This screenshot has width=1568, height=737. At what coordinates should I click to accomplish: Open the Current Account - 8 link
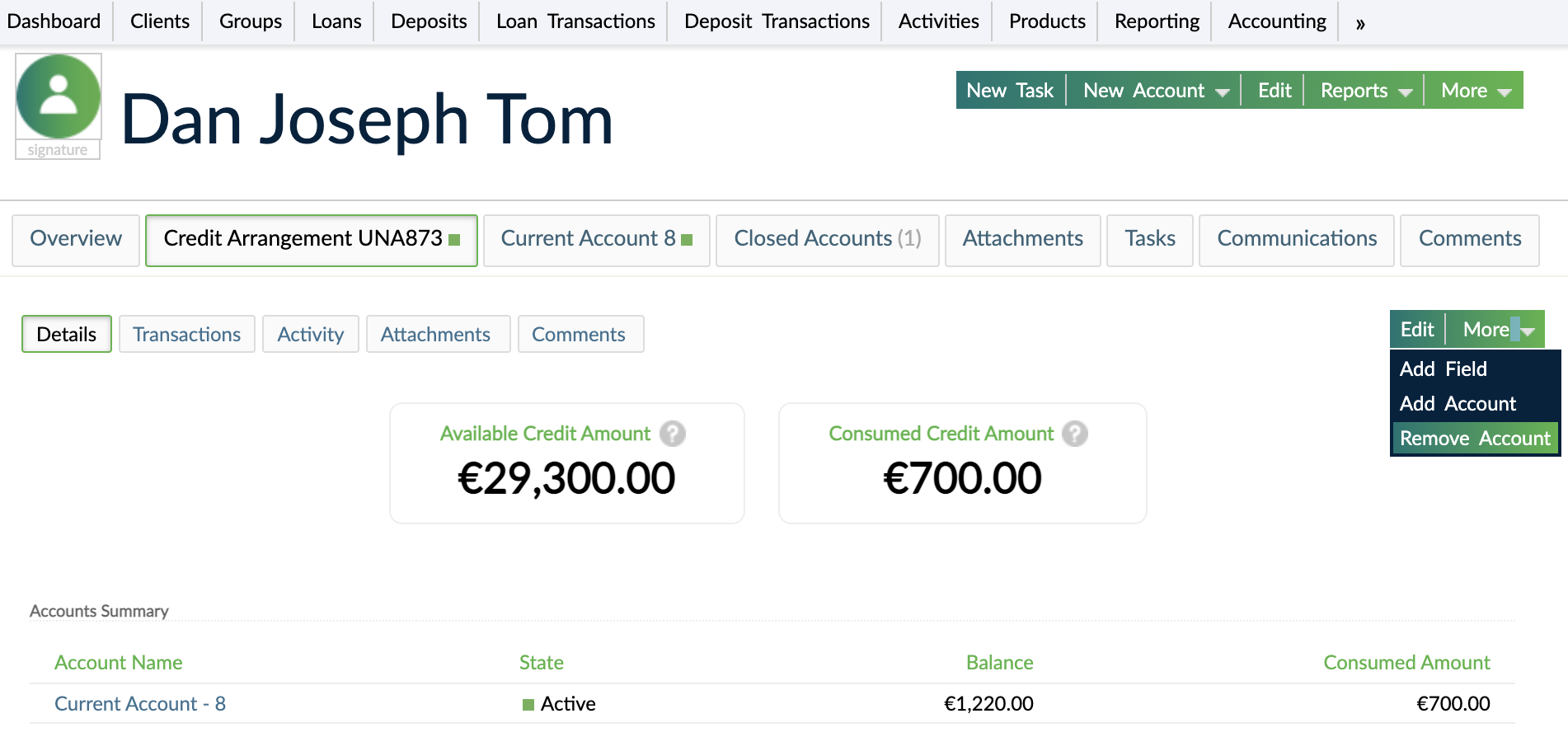[139, 704]
